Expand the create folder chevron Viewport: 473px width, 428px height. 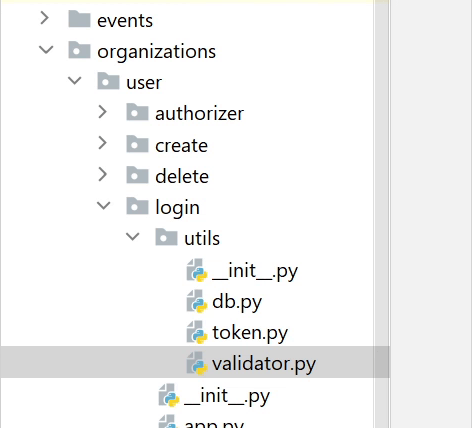point(103,143)
